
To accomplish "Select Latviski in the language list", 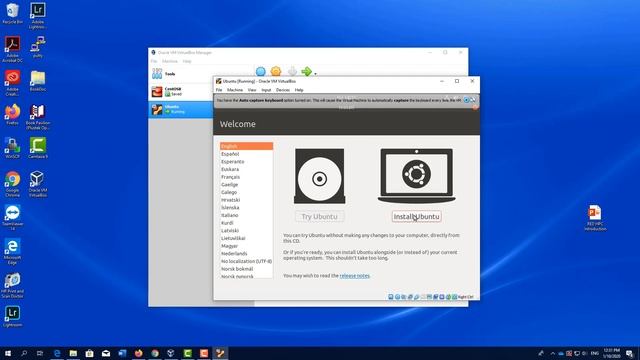I will click(246, 231).
